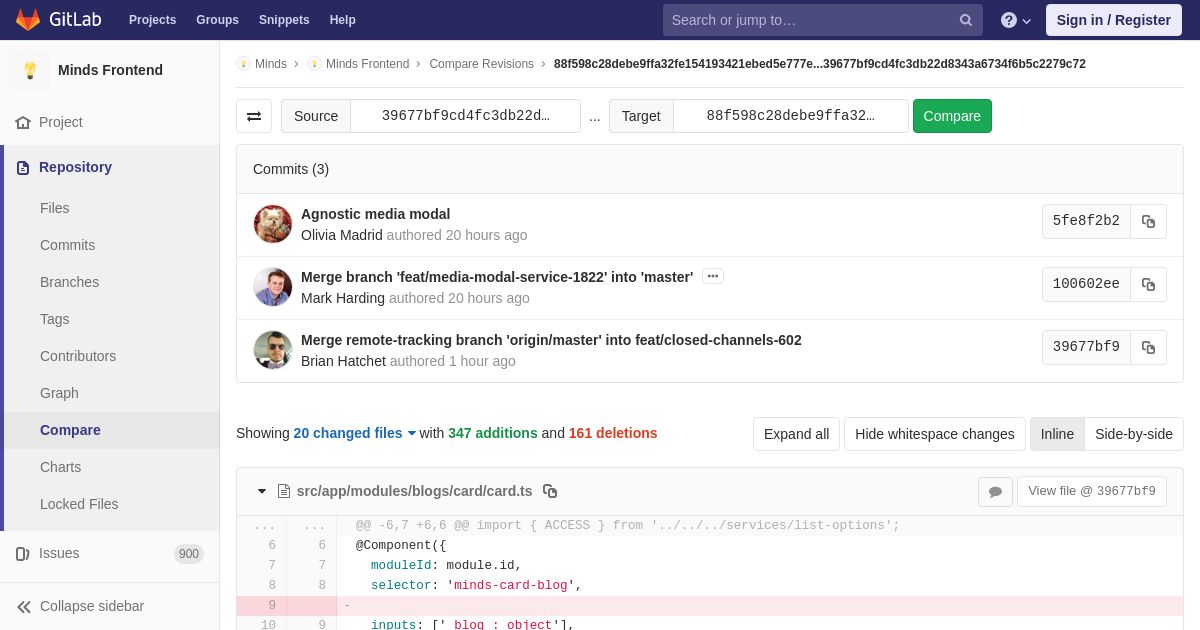Open the Groups menu
1200x630 pixels.
(217, 20)
